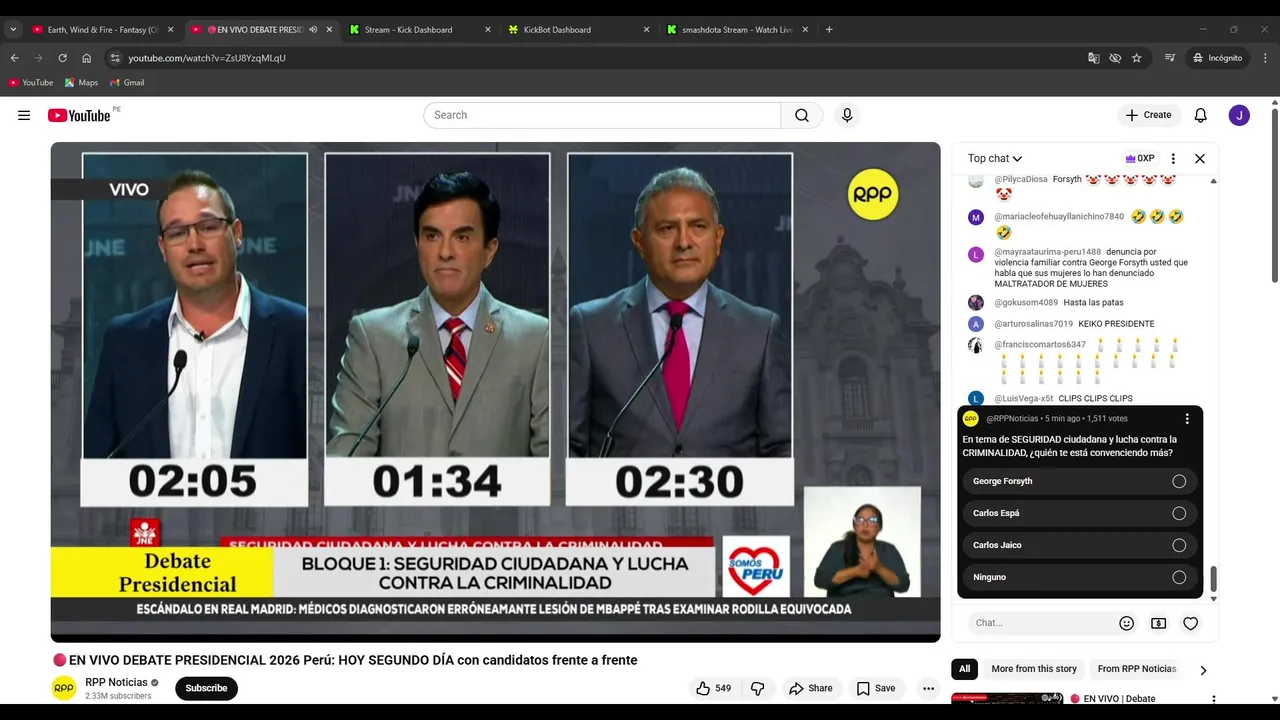Viewport: 1280px width, 720px height.
Task: Open the poll options three-dot menu
Action: (x=1187, y=419)
